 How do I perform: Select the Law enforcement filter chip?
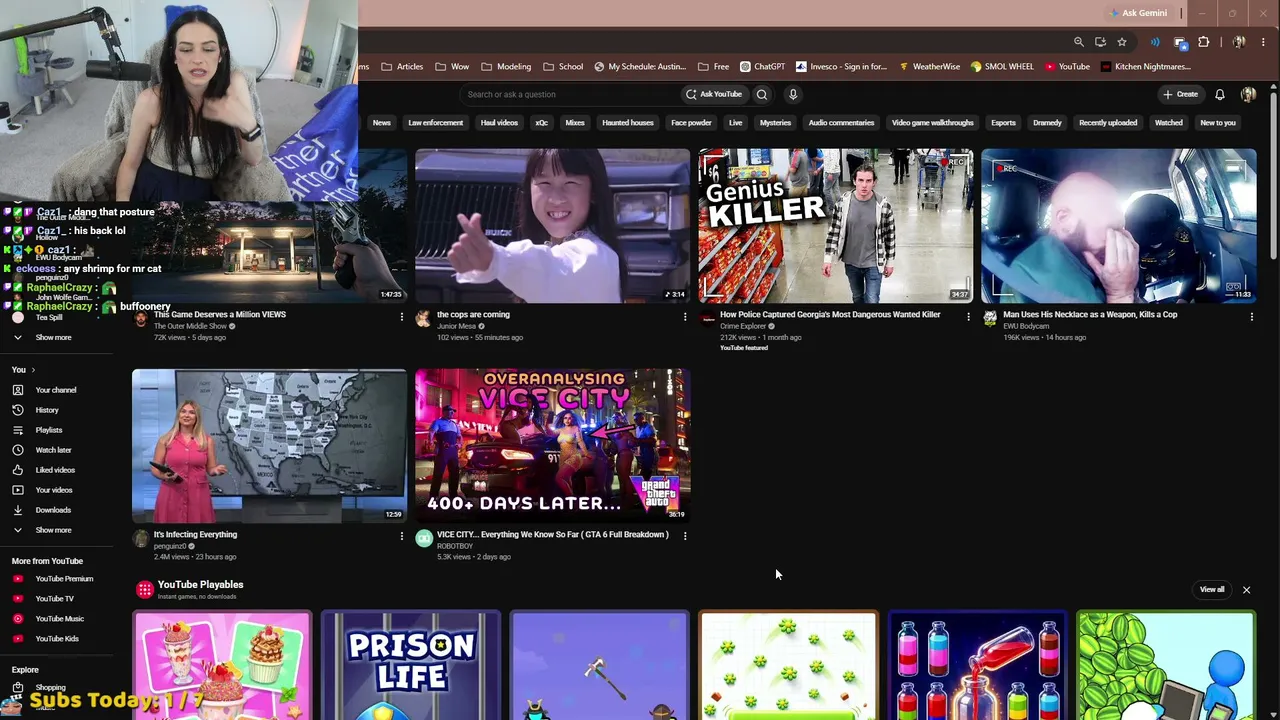(436, 123)
